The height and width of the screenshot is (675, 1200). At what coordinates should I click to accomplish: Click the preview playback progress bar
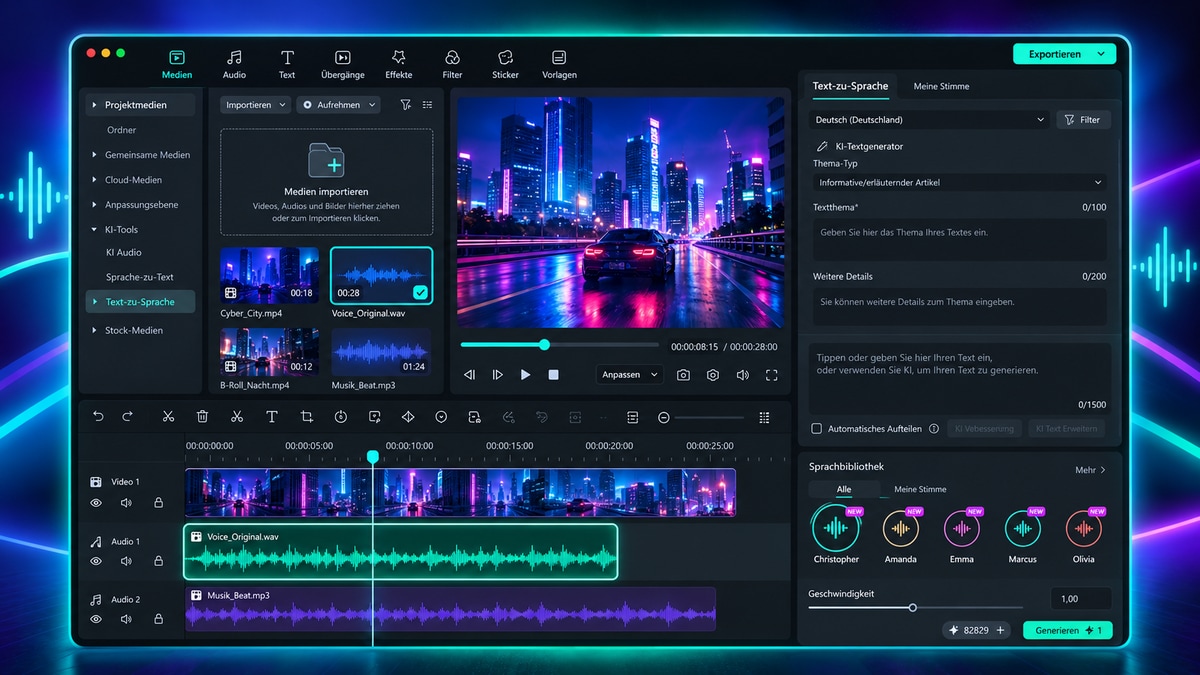559,345
